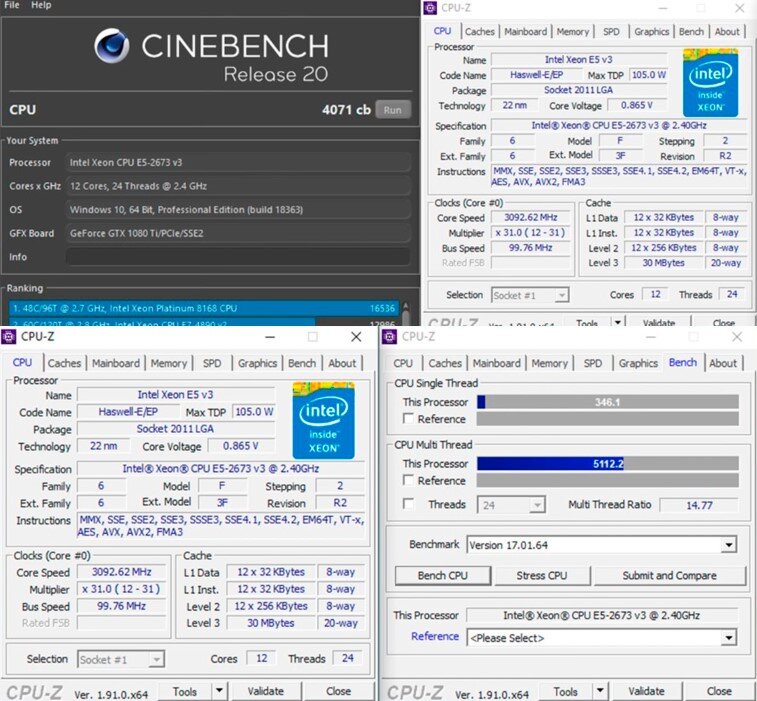Click the Cinebench ranking list scrollbar

[x=405, y=313]
